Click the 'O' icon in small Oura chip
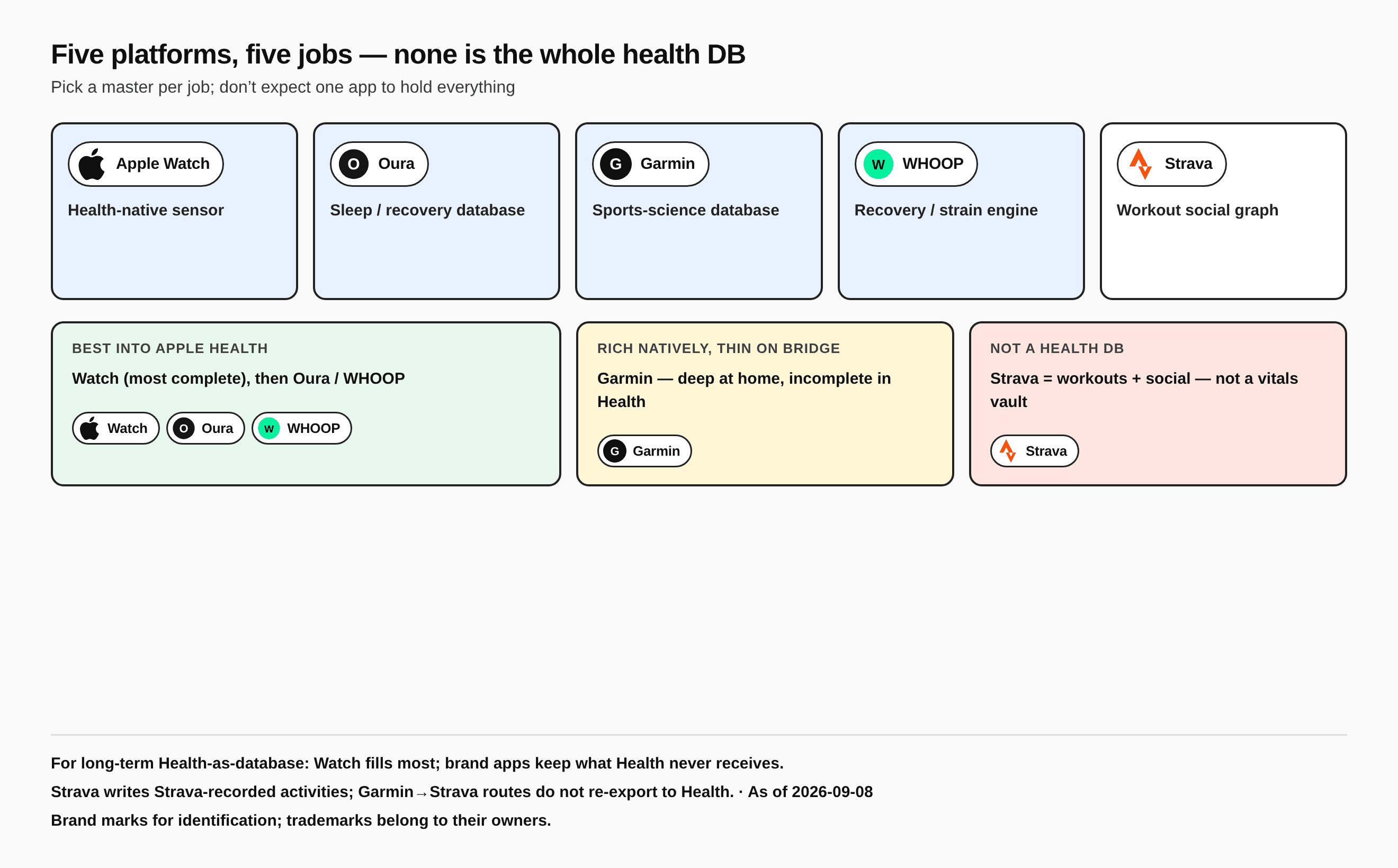1398x868 pixels. pos(184,428)
